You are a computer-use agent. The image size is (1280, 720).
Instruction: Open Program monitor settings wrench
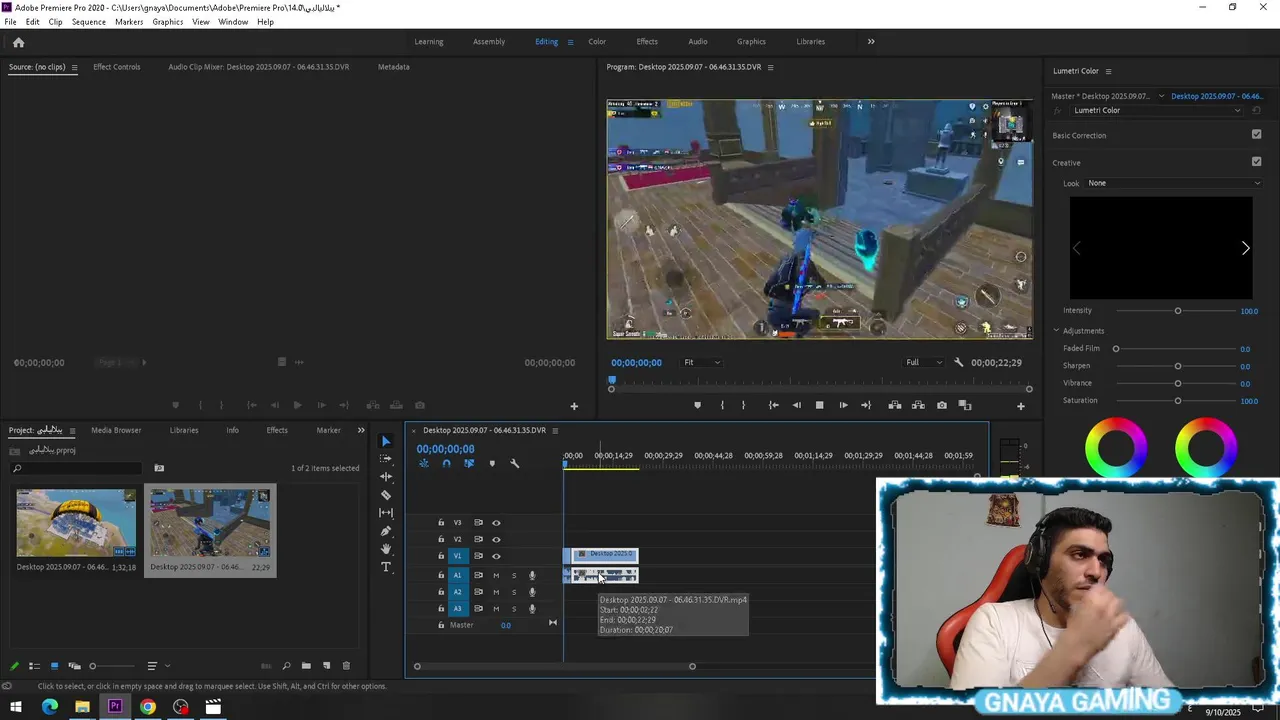tap(958, 362)
